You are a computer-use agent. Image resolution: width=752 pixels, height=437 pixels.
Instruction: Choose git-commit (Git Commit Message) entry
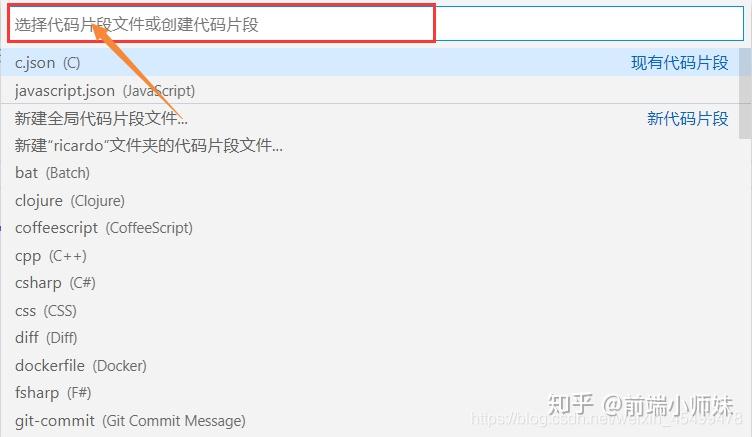370,421
